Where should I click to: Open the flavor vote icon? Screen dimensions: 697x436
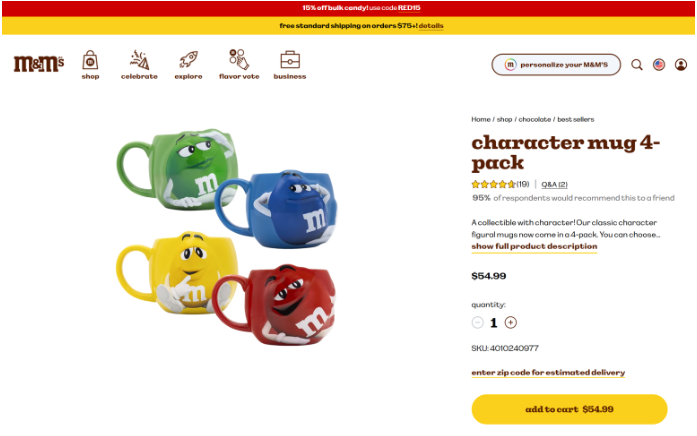point(239,64)
